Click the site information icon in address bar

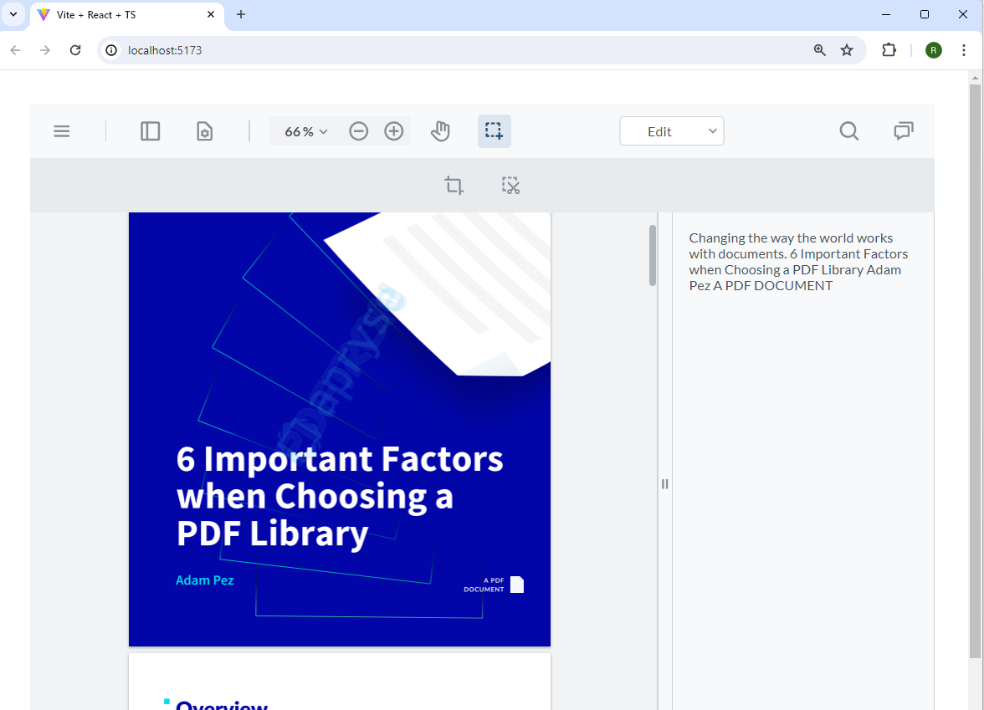[111, 50]
